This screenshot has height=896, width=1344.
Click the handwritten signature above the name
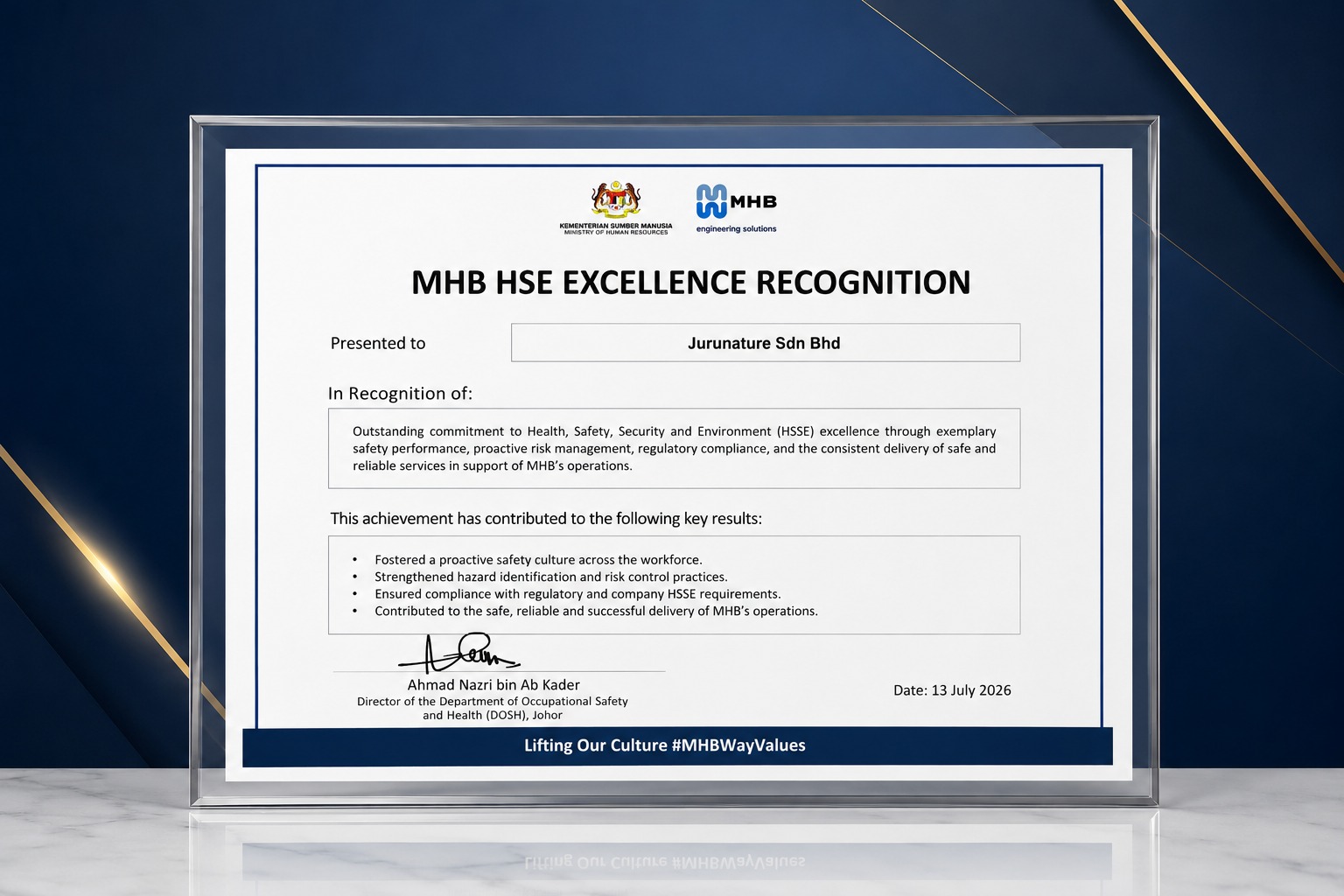click(x=459, y=653)
